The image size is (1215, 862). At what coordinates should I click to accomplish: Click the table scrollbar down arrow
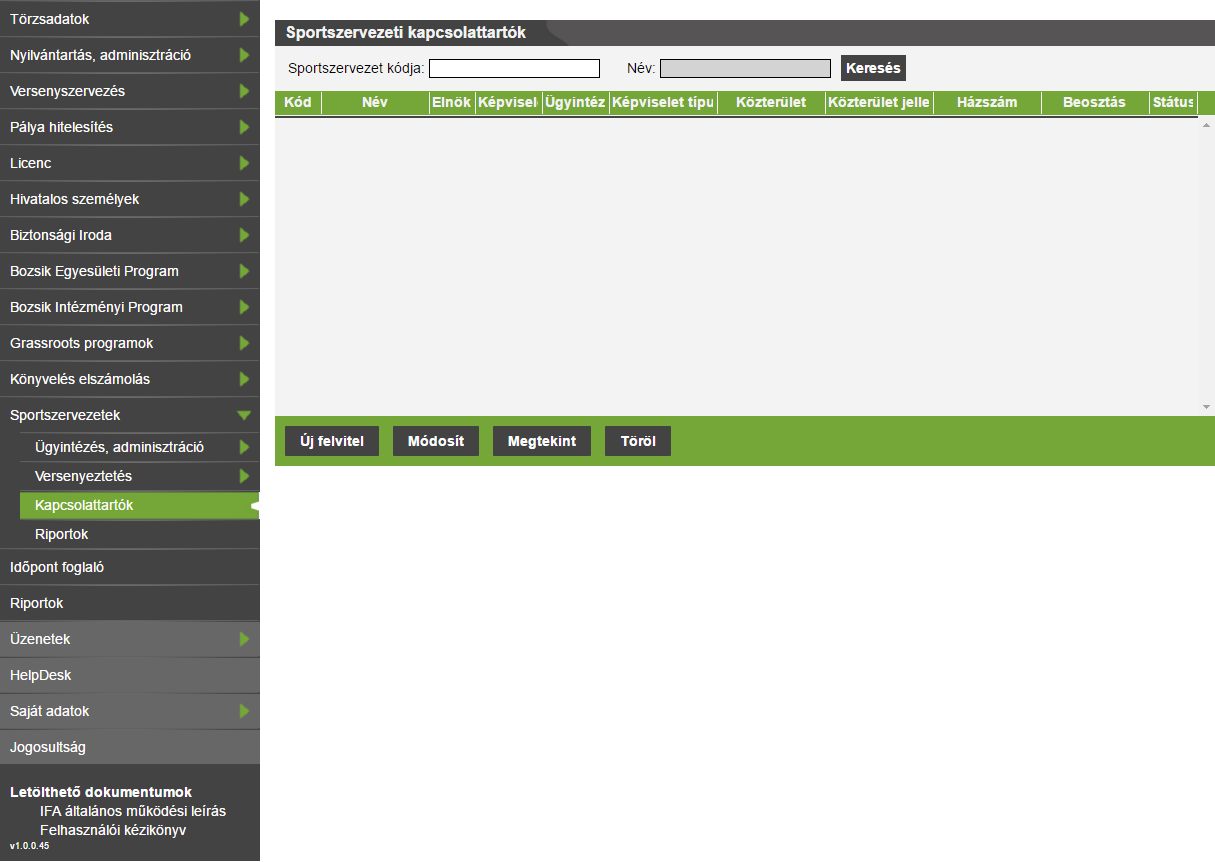[x=1206, y=407]
